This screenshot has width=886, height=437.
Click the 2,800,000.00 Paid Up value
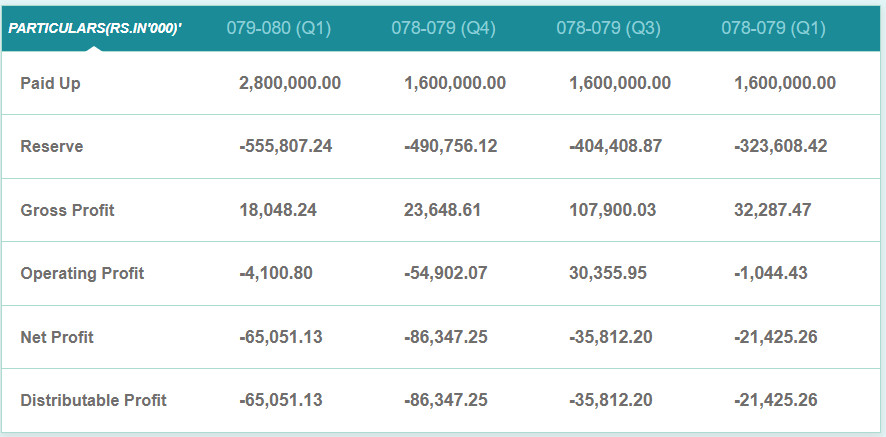[x=290, y=83]
